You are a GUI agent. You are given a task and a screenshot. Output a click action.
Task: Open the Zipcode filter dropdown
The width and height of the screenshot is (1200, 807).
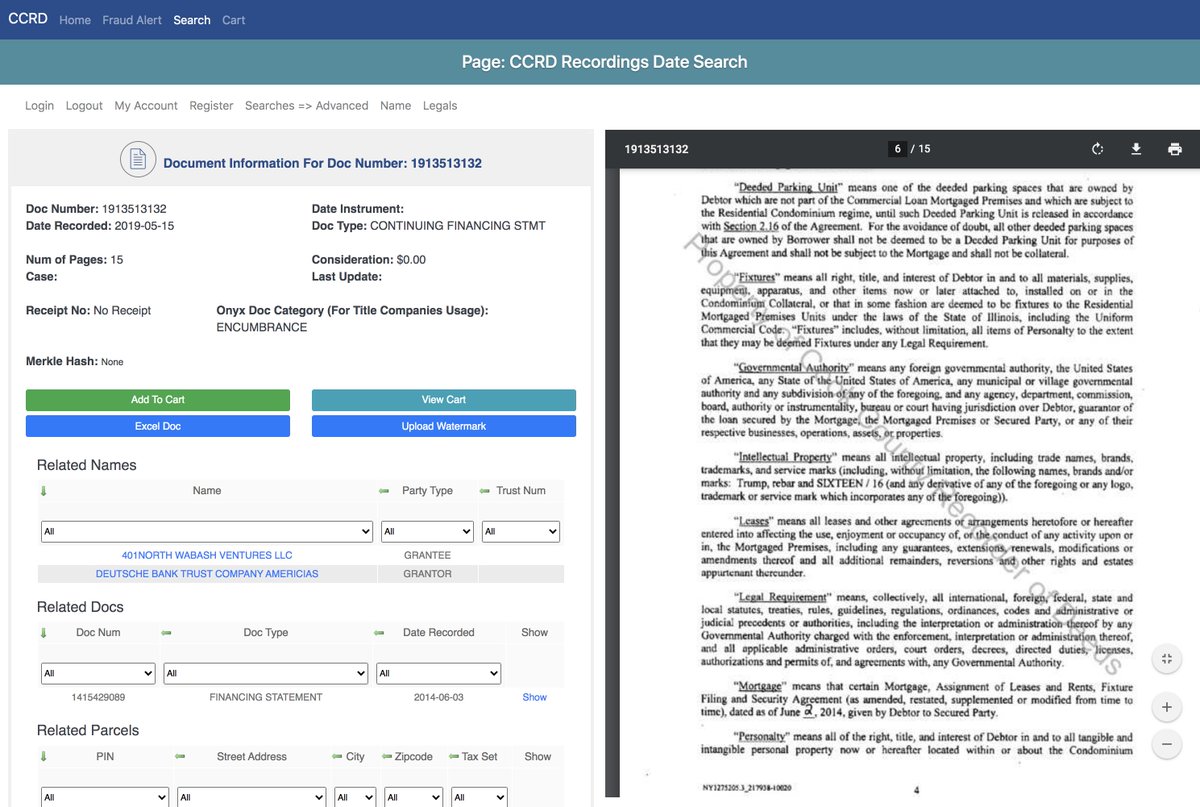(413, 797)
